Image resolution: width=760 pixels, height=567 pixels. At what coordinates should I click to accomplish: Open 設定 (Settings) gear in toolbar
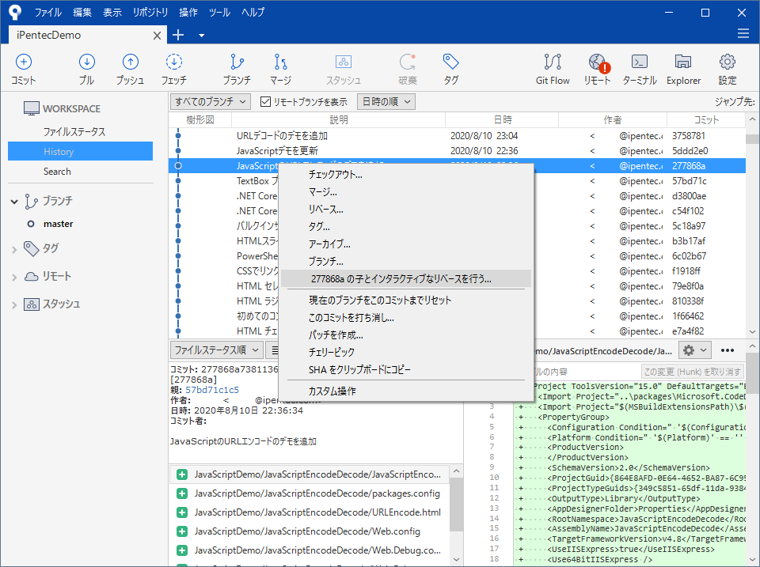727,69
